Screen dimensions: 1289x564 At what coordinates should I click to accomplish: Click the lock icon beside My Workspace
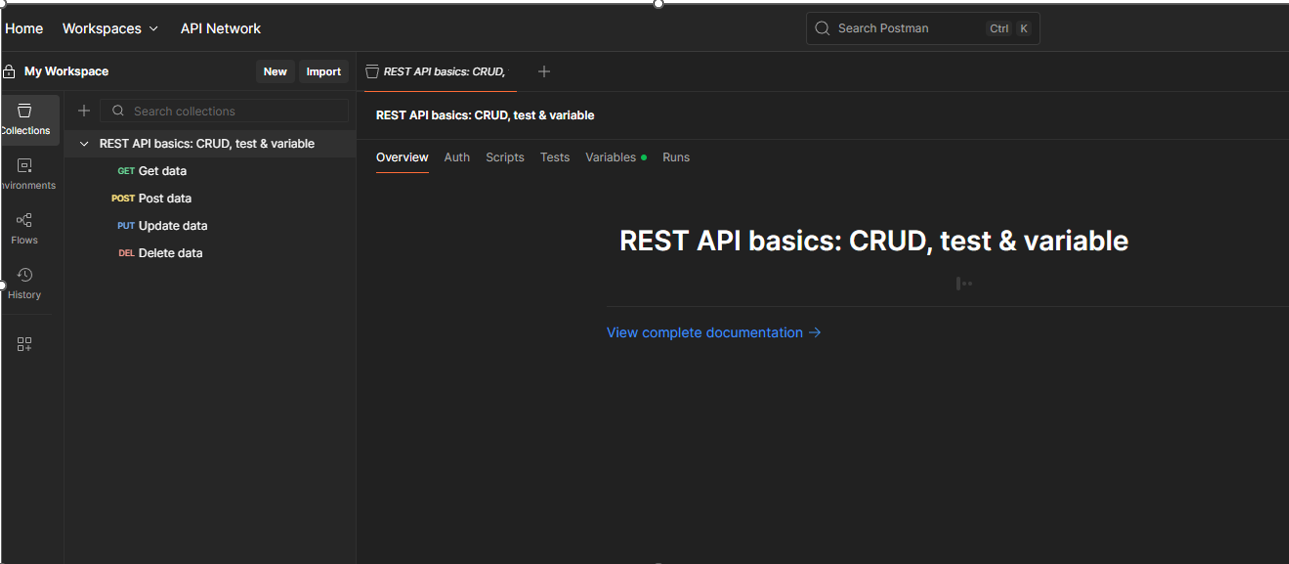pos(10,72)
